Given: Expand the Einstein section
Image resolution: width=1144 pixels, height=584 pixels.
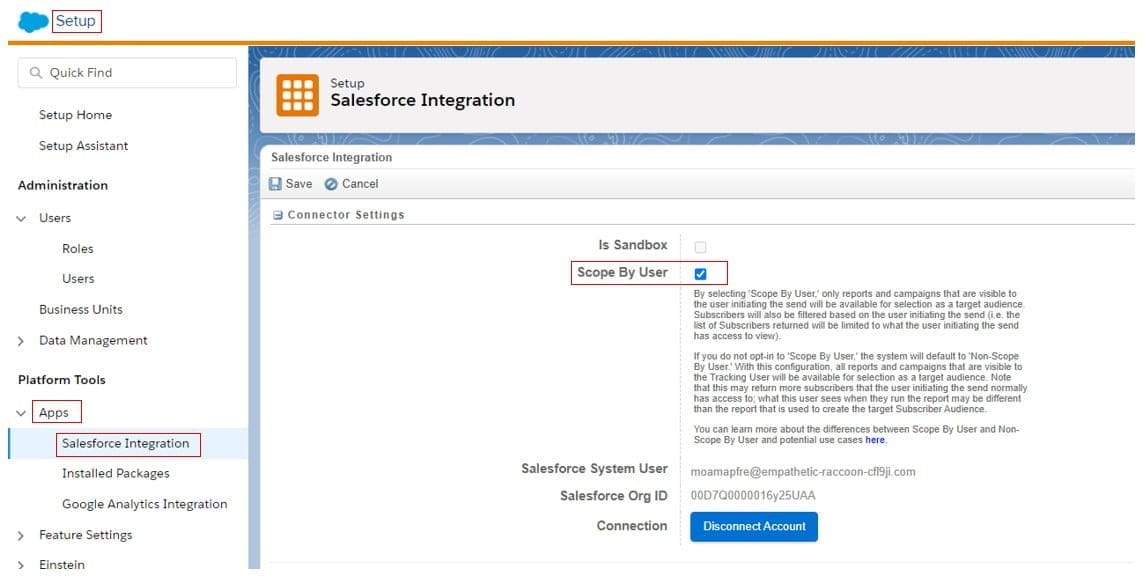Looking at the screenshot, I should pyautogui.click(x=22, y=565).
